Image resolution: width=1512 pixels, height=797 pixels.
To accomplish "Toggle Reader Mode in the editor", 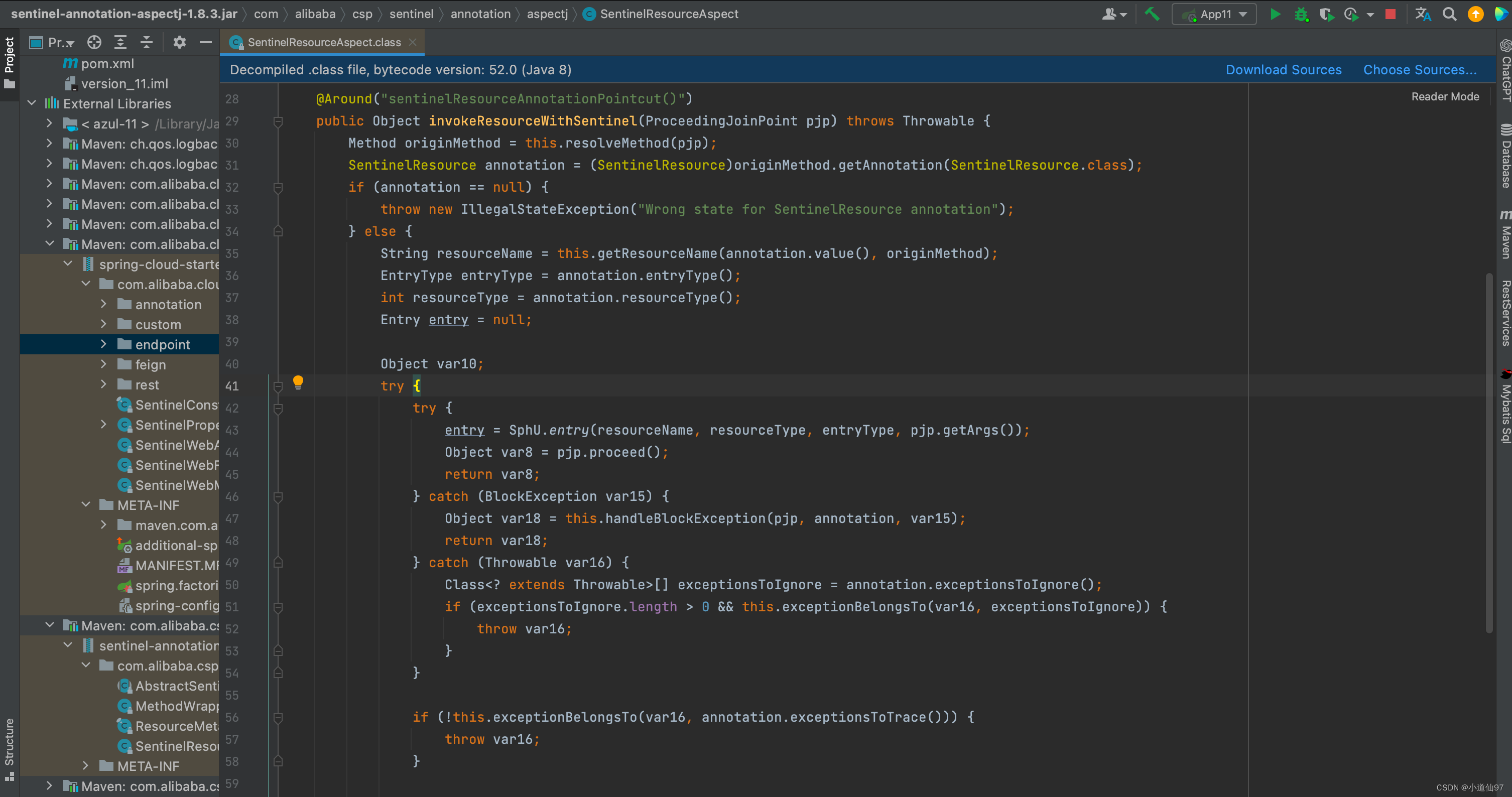I will point(1445,97).
